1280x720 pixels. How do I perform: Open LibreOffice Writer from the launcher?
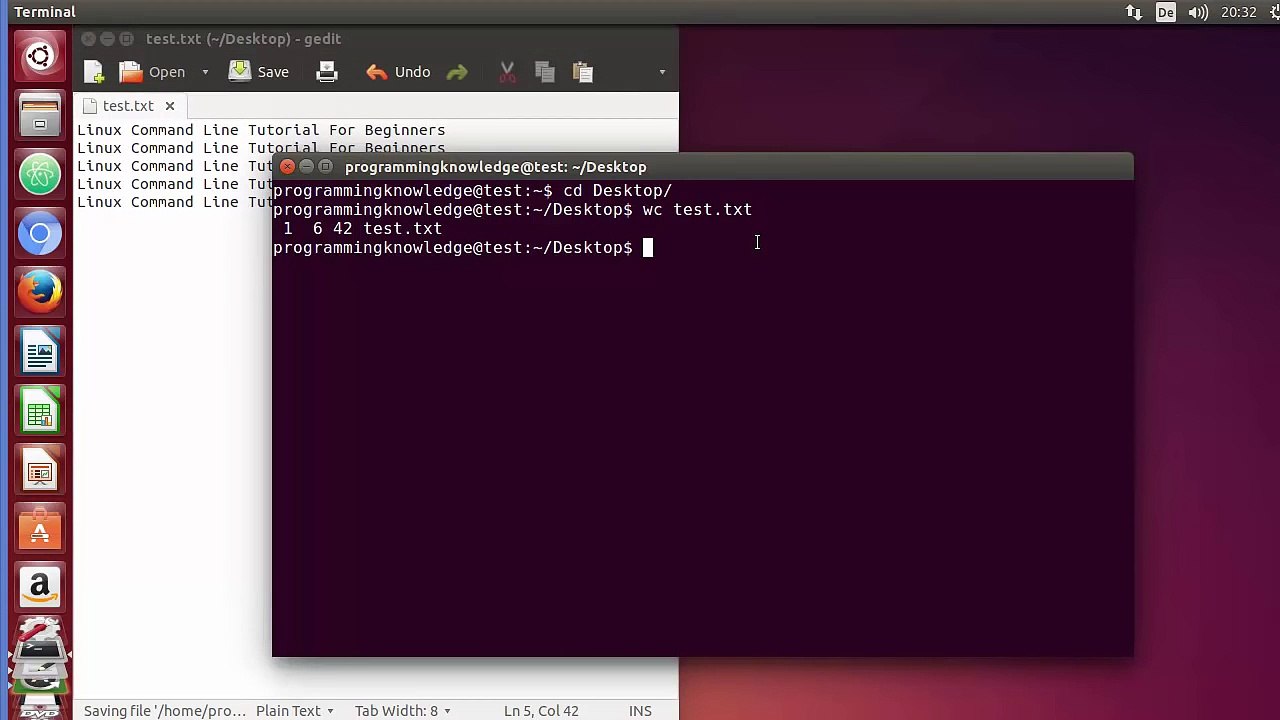[x=40, y=352]
